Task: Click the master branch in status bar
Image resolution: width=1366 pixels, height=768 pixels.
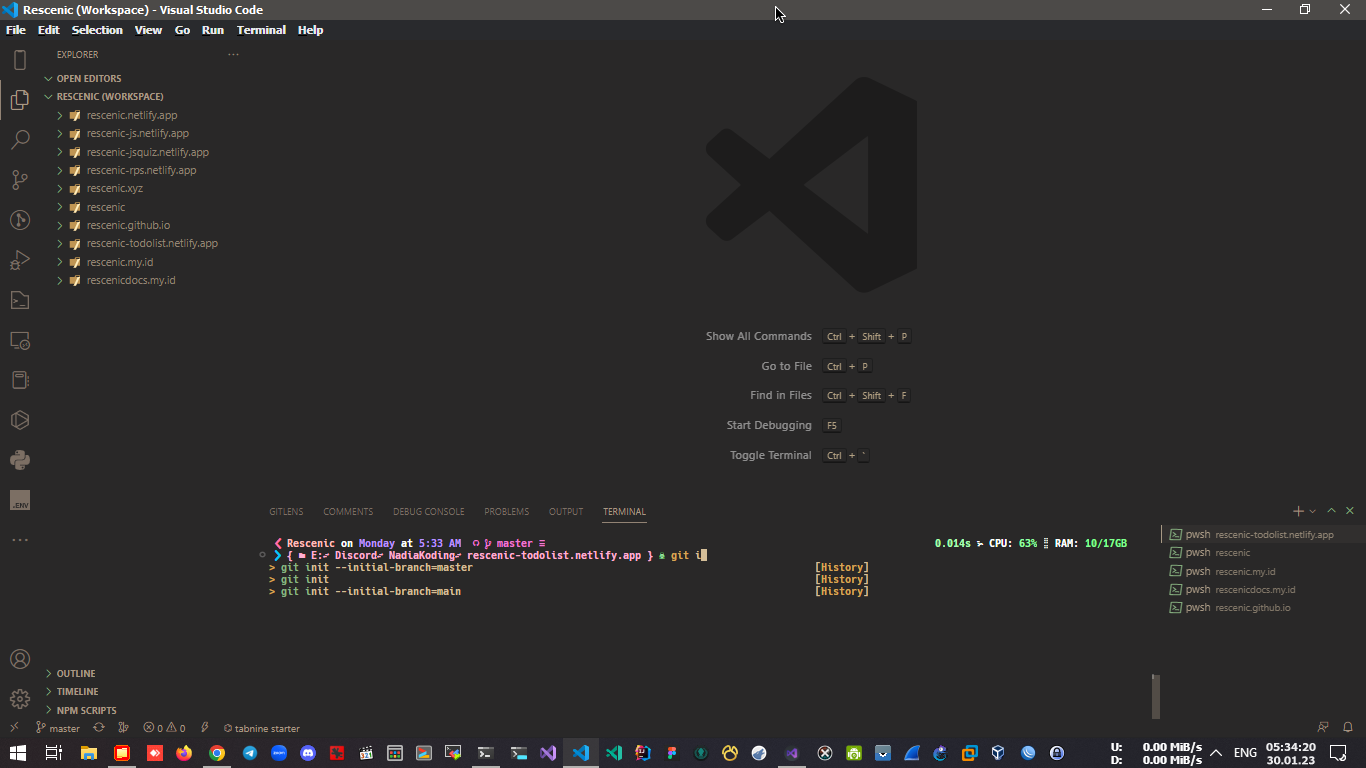Action: (x=58, y=728)
